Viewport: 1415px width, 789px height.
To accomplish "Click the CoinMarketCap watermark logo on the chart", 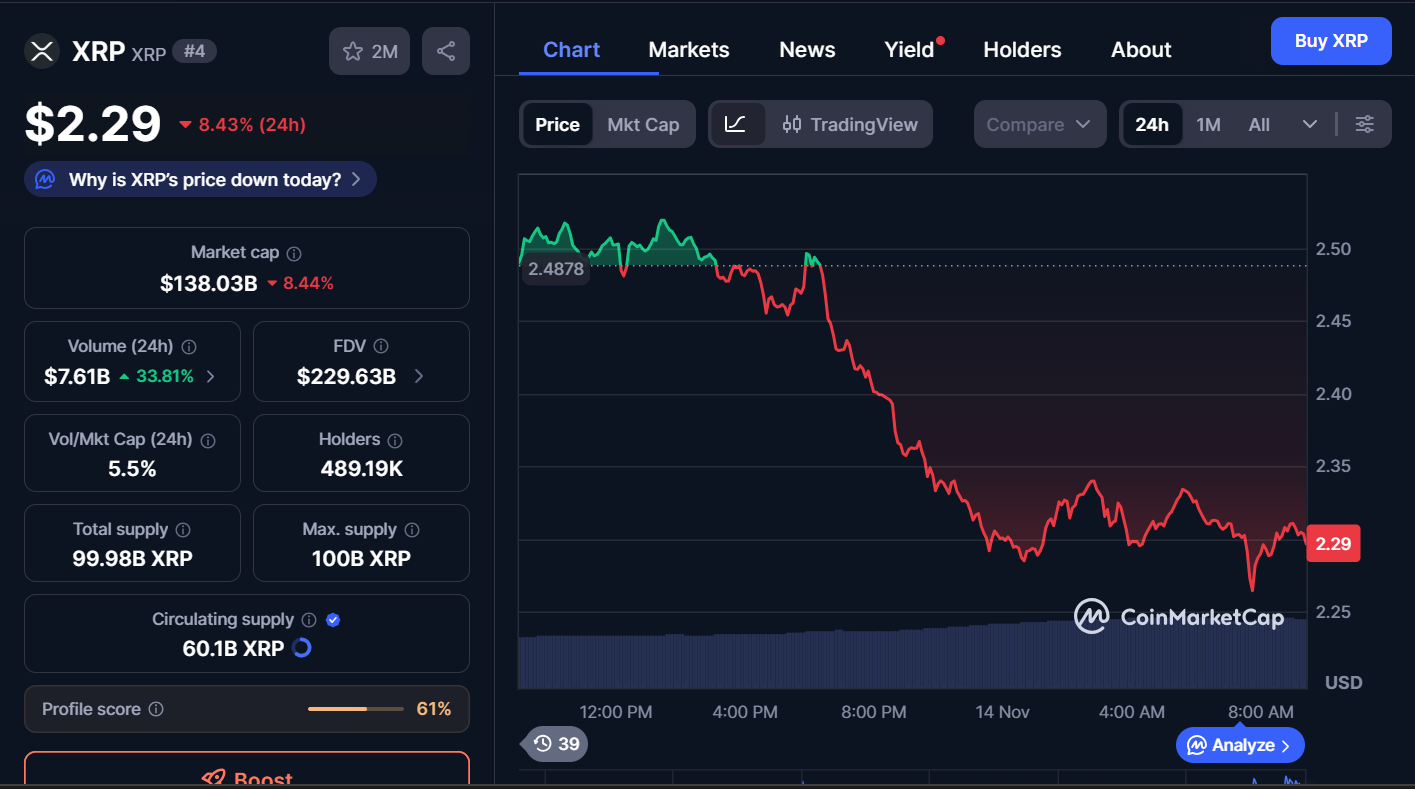I will point(1180,616).
